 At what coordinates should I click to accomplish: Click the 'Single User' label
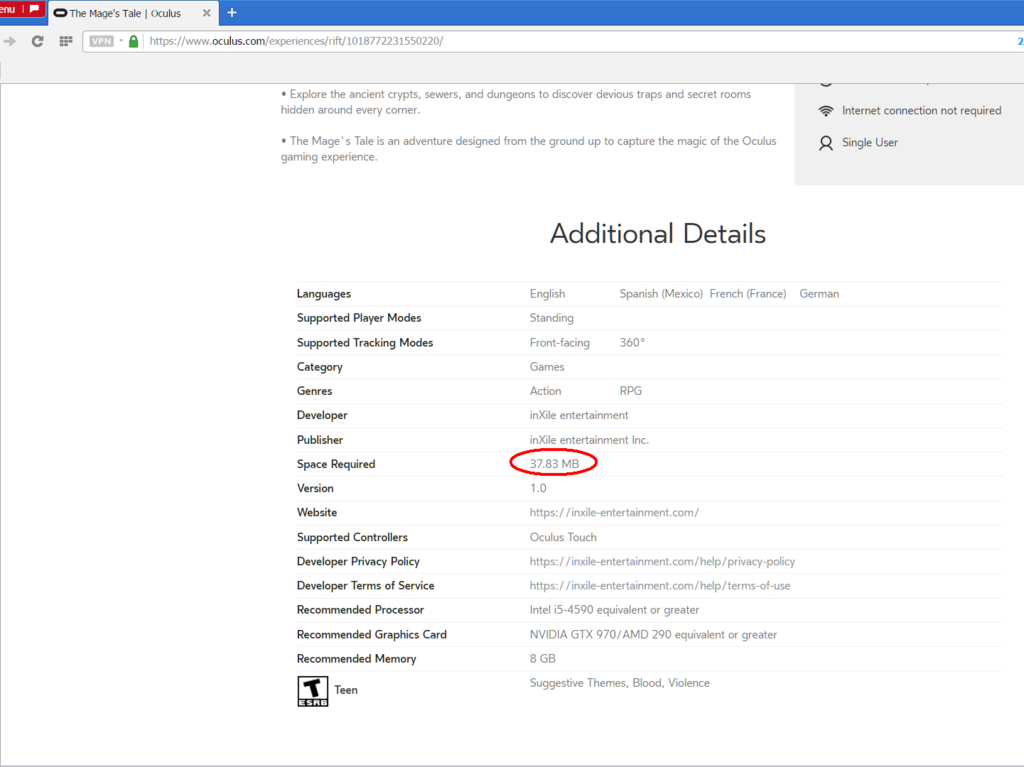(869, 143)
